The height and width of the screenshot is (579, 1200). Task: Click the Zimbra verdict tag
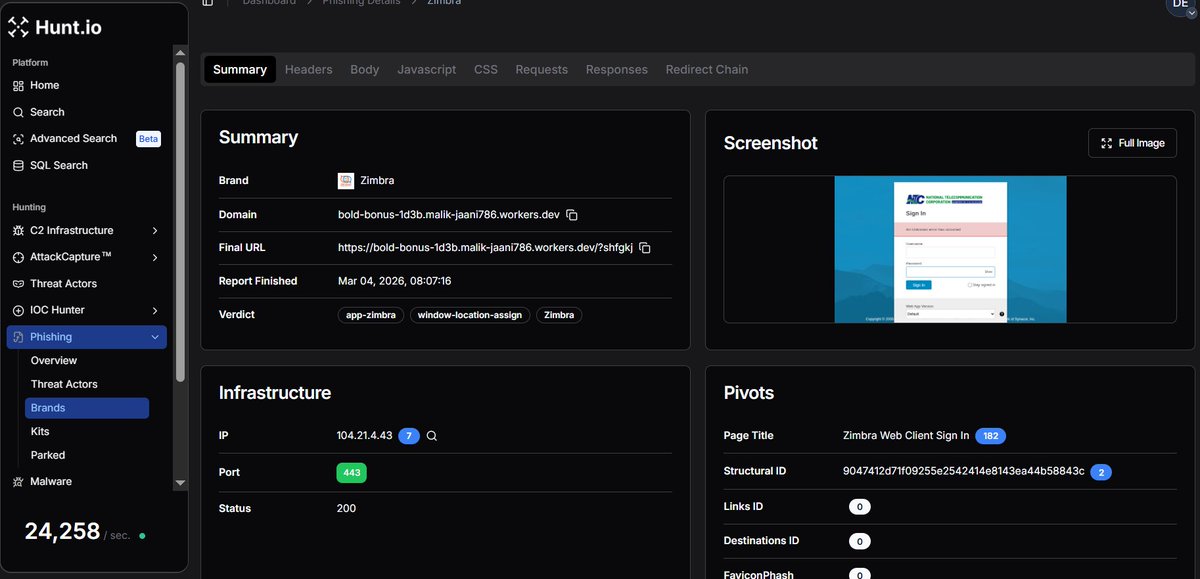click(x=560, y=315)
